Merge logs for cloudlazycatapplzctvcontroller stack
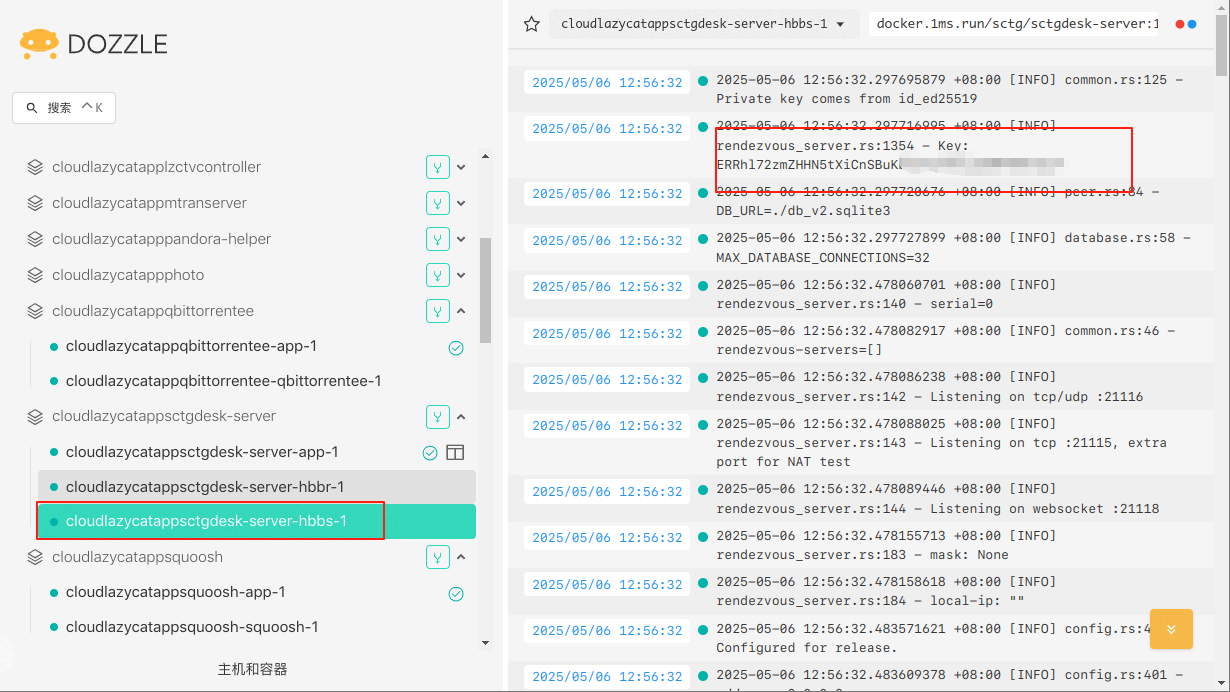Image resolution: width=1230 pixels, height=692 pixels. [437, 167]
